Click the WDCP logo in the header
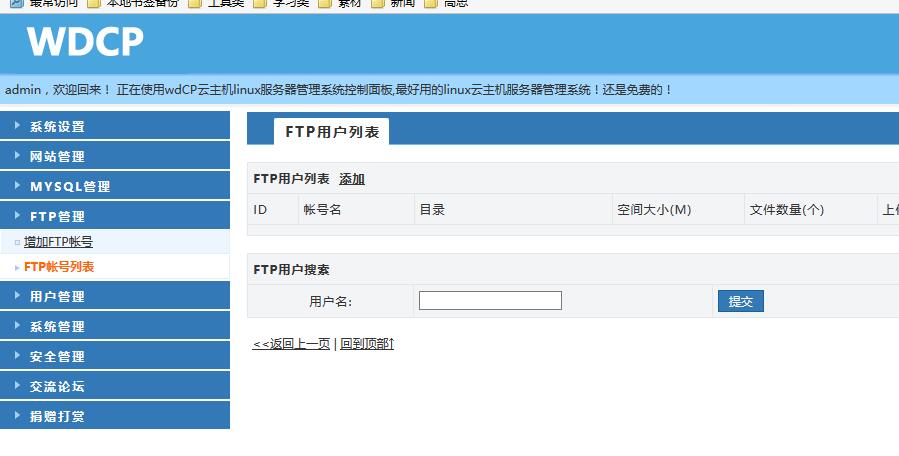Screen dimensions: 899x456 (x=85, y=42)
